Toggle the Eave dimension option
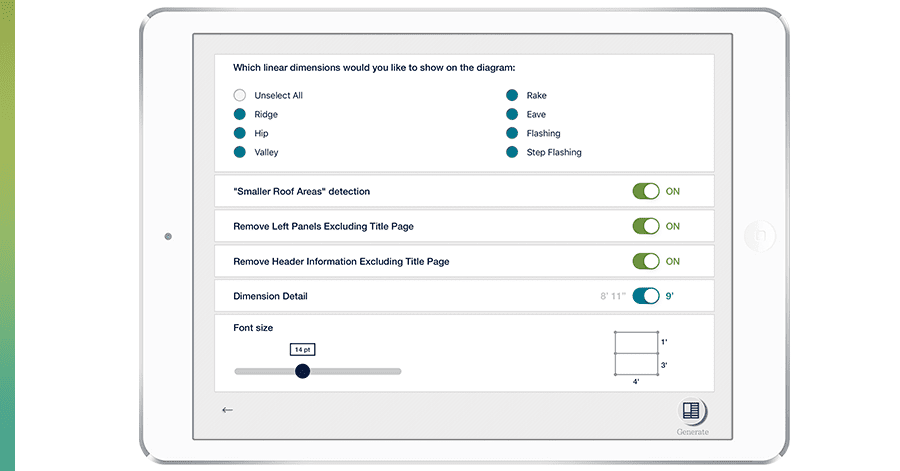This screenshot has width=900, height=471. (x=512, y=114)
